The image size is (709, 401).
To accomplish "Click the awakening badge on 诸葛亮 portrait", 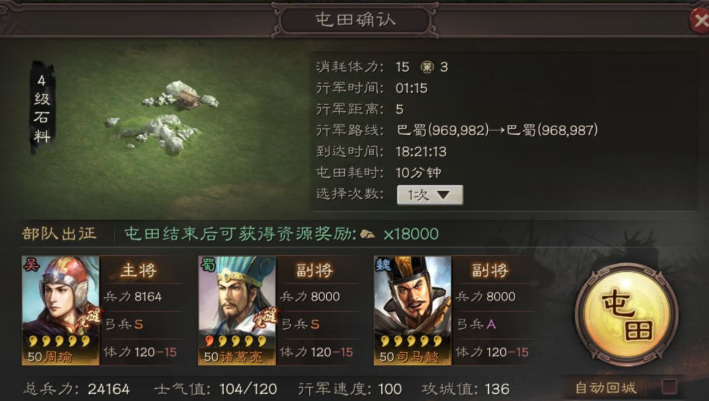I will (x=267, y=318).
